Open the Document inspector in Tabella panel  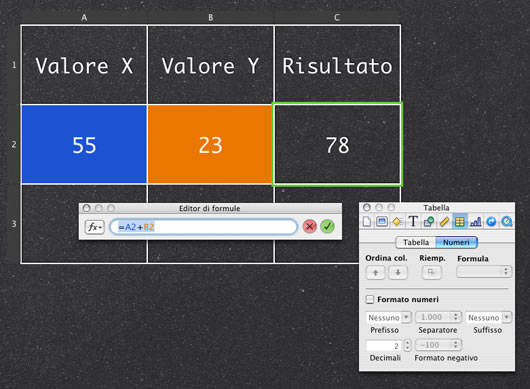[367, 222]
